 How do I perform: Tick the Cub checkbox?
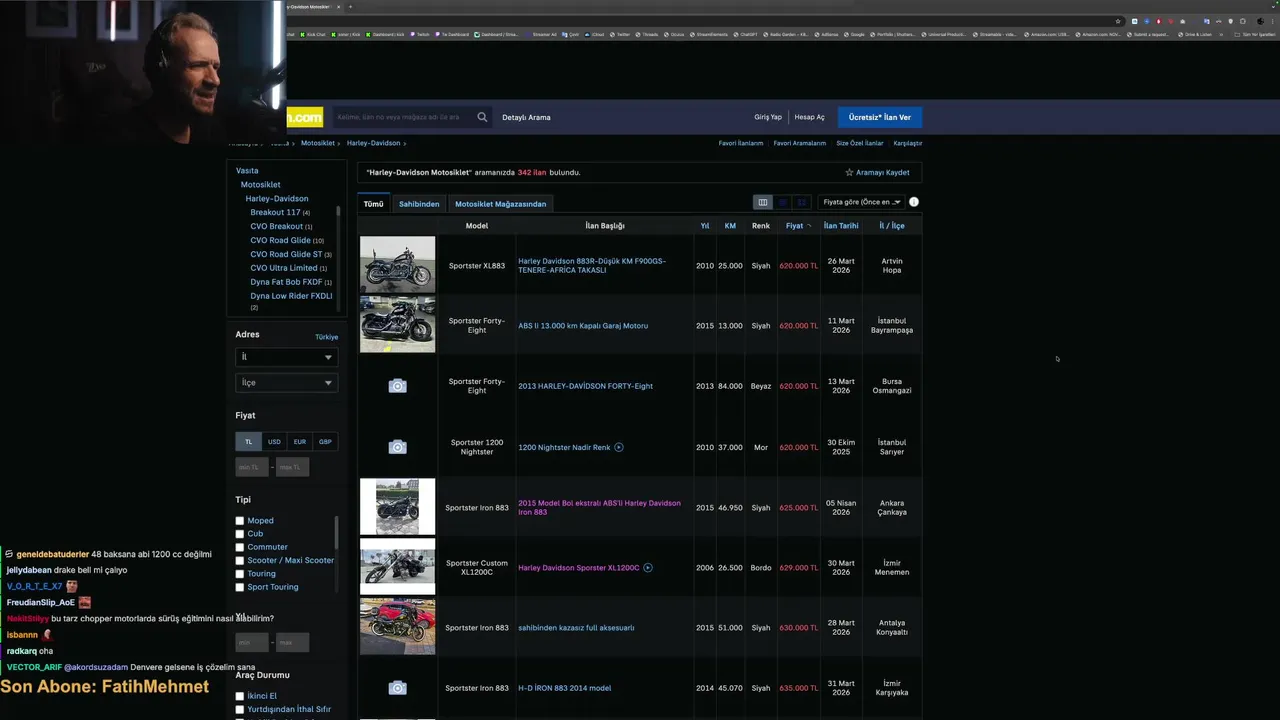pos(240,534)
